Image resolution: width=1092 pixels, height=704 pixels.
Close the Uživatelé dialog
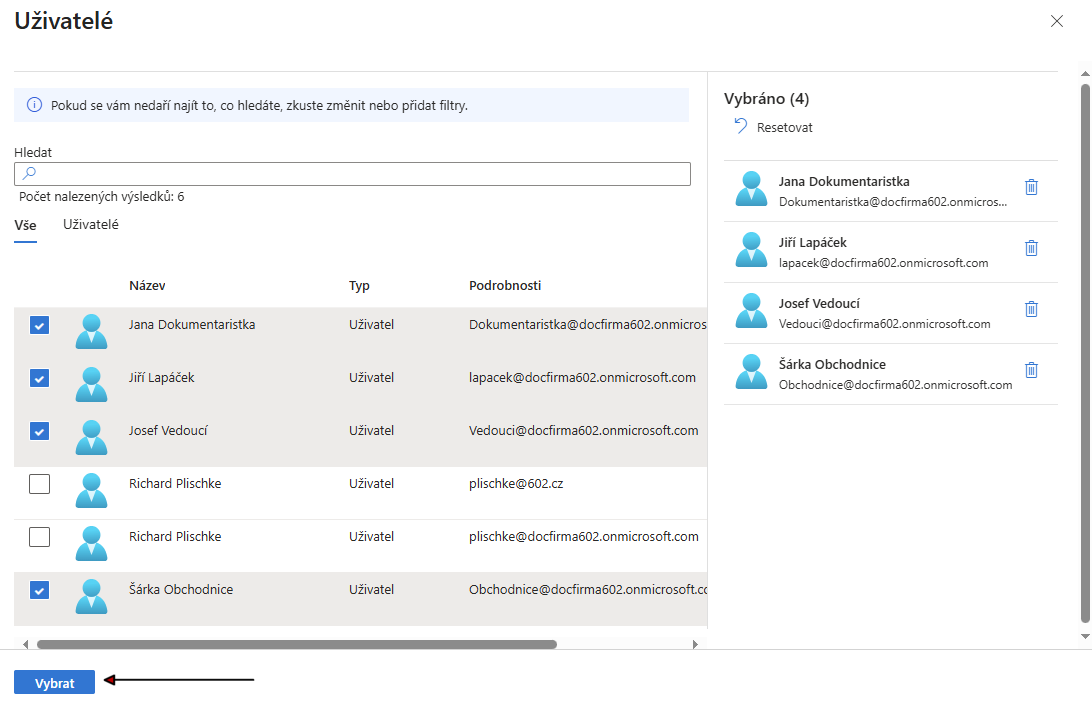[1056, 22]
